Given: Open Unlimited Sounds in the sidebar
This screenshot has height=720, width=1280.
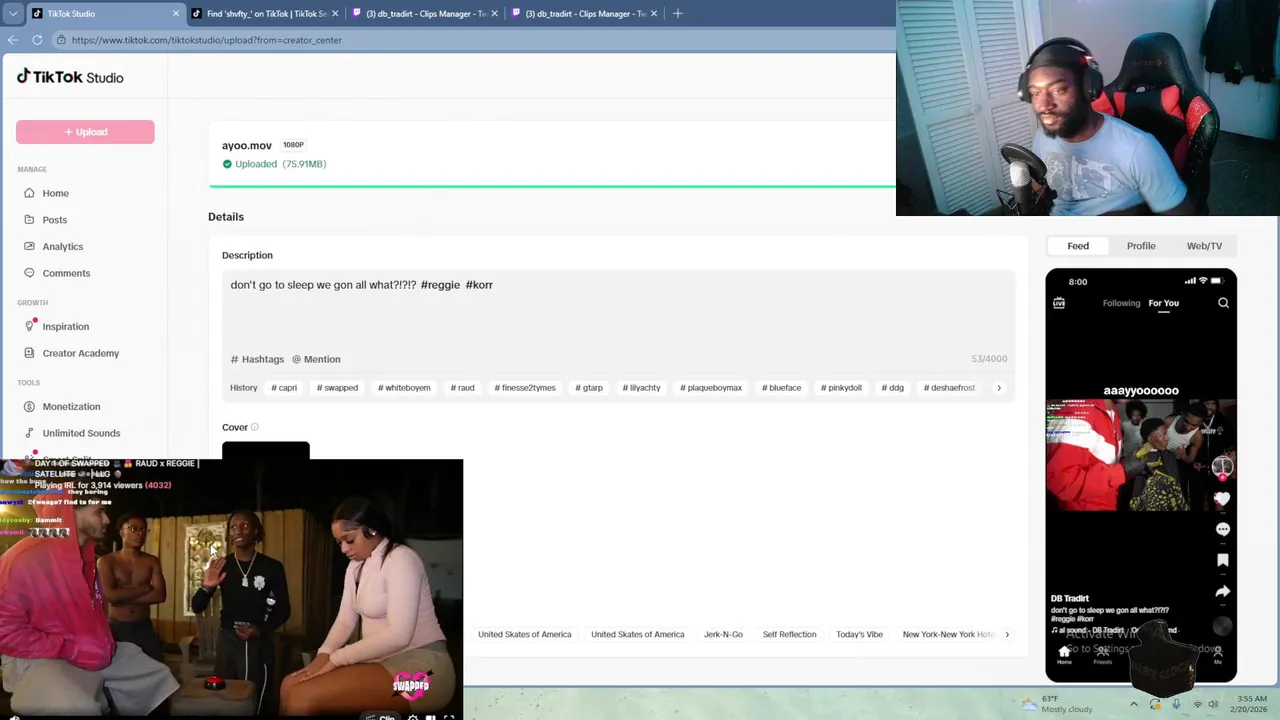Looking at the screenshot, I should [x=81, y=433].
